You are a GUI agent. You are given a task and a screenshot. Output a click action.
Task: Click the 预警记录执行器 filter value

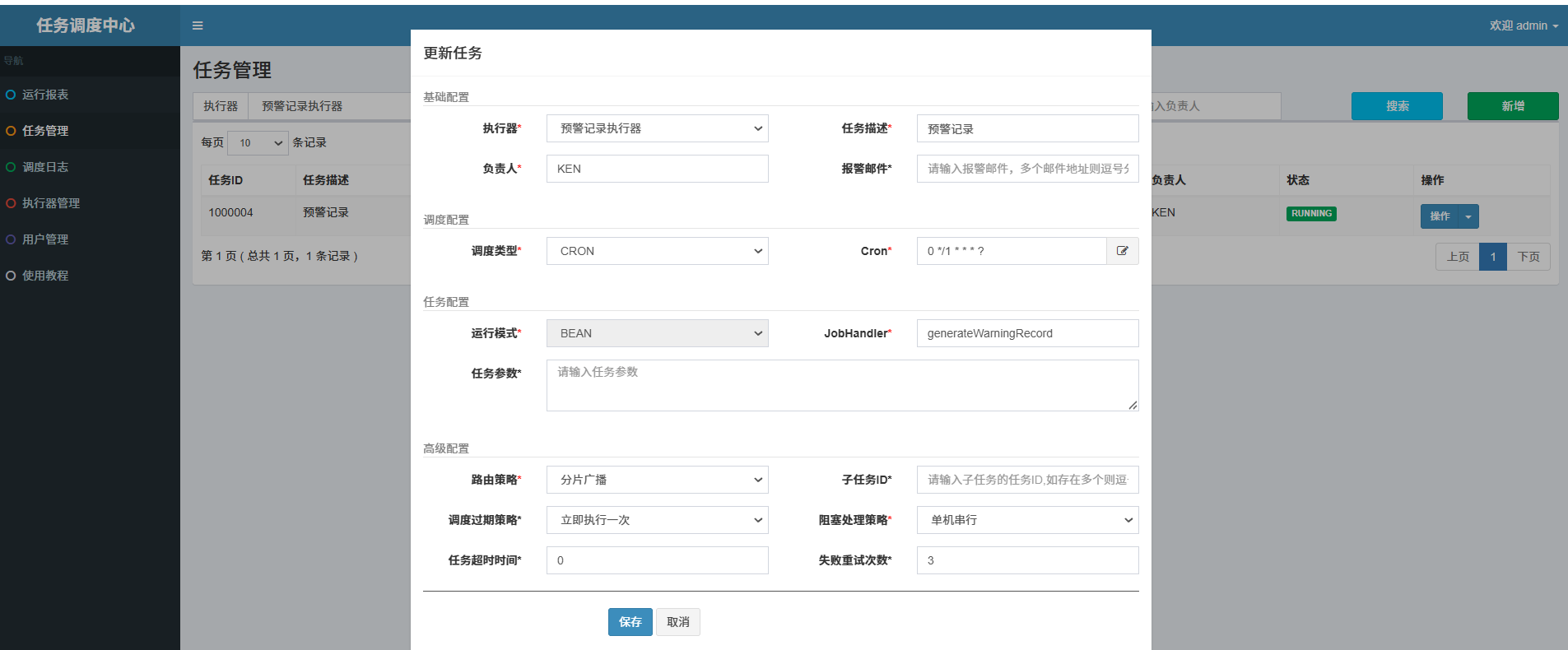tap(302, 106)
